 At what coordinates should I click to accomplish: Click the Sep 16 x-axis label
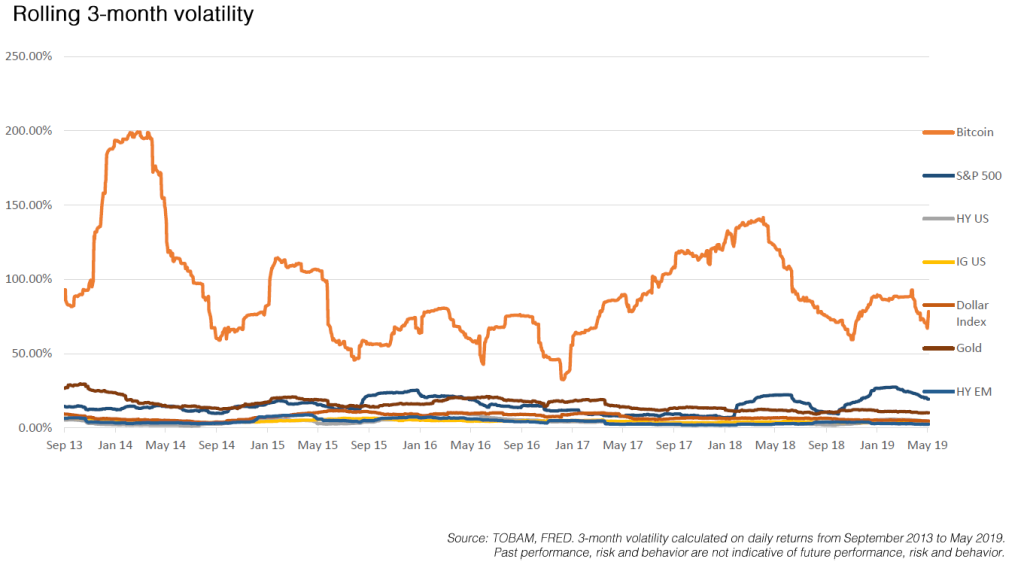point(522,446)
